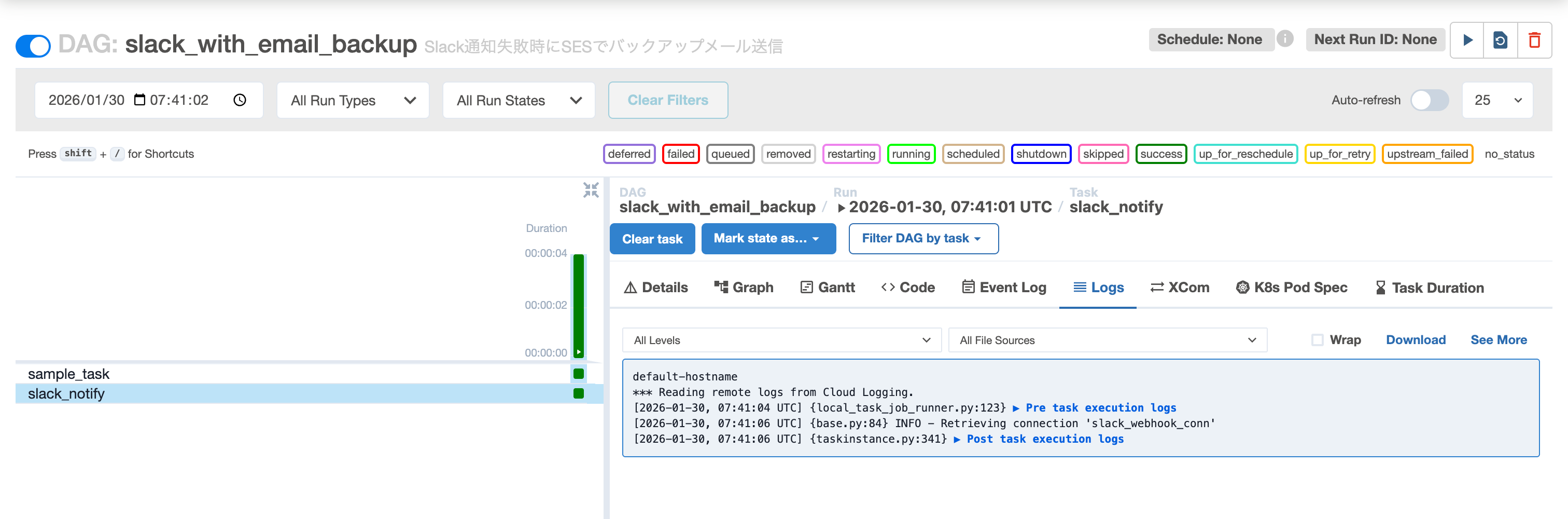Click the green success square next to sample_task

[x=578, y=373]
